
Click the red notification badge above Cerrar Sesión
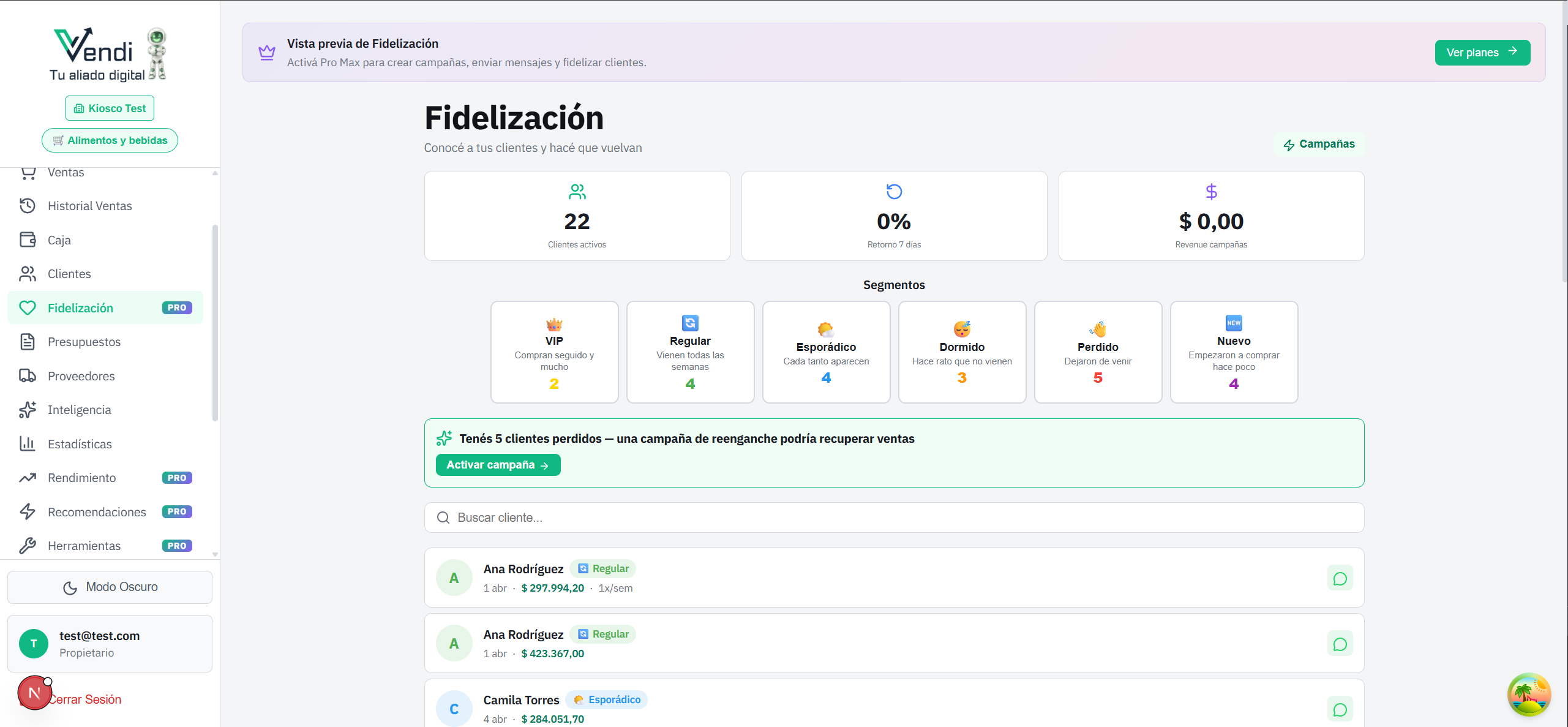click(x=35, y=693)
